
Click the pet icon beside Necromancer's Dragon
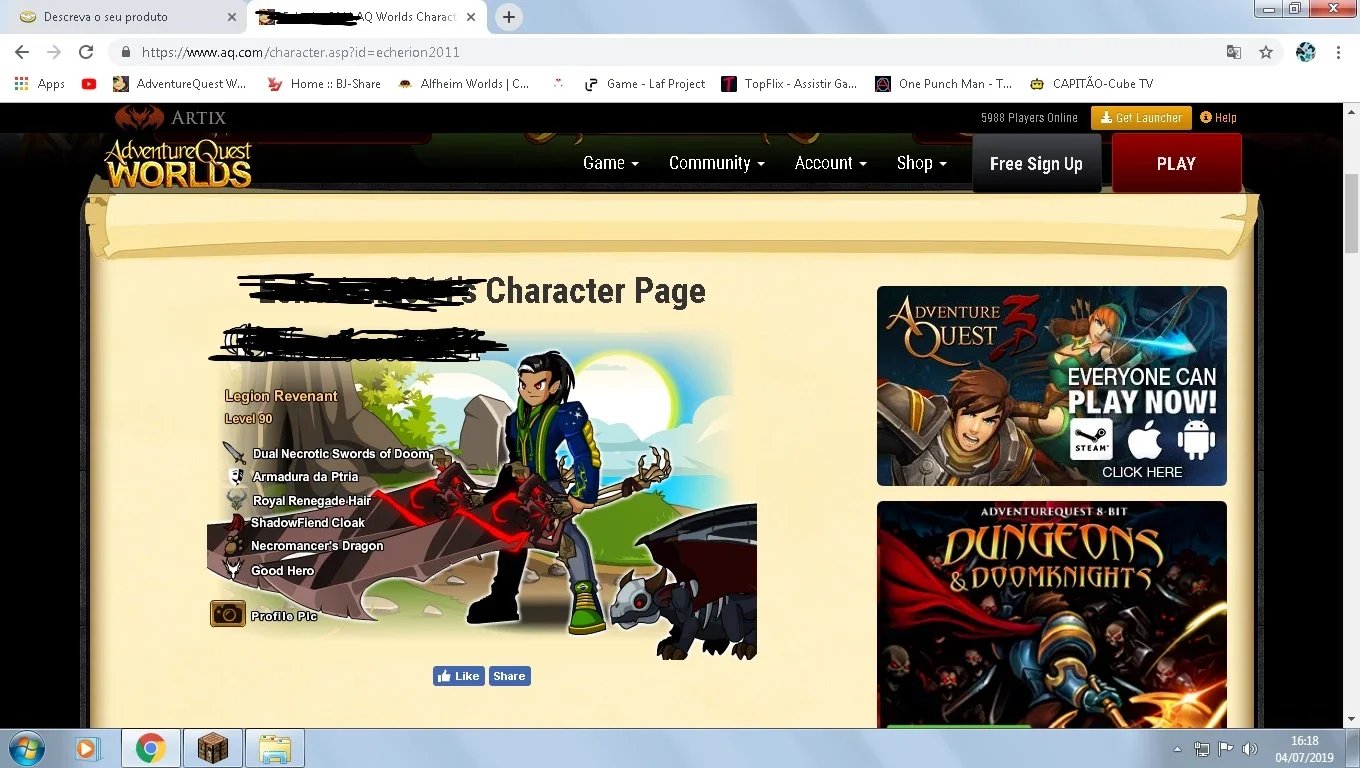233,546
